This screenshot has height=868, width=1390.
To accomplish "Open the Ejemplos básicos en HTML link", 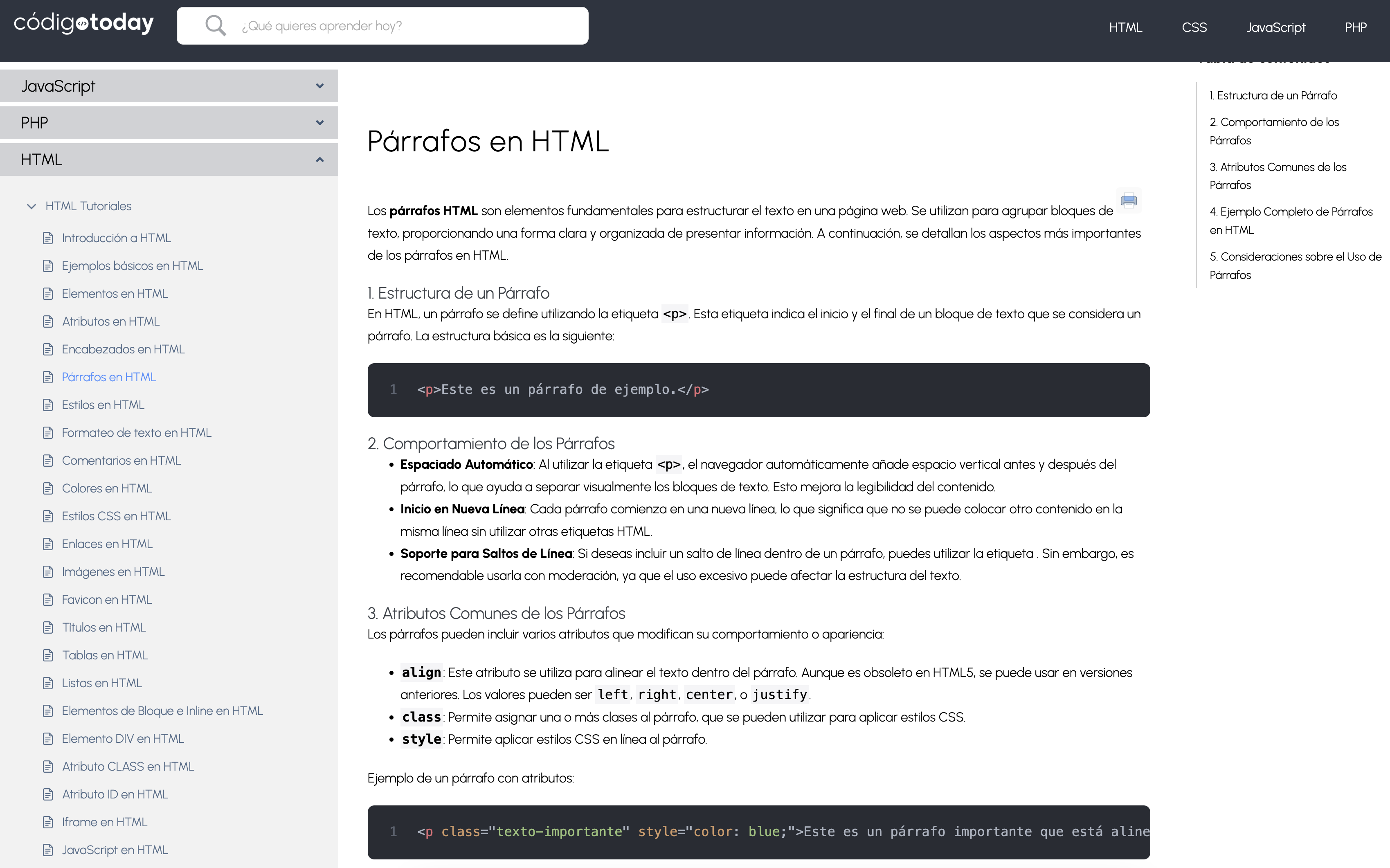I will (x=133, y=266).
